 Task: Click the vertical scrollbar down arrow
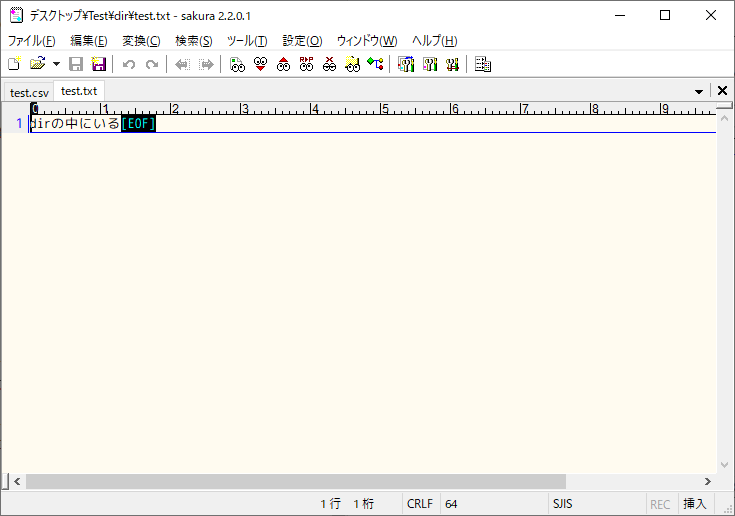point(724,465)
